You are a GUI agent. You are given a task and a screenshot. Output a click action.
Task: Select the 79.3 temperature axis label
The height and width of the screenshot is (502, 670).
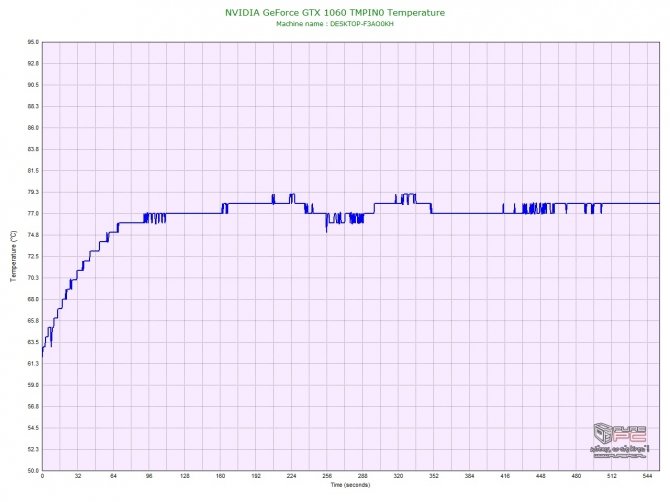pyautogui.click(x=33, y=192)
